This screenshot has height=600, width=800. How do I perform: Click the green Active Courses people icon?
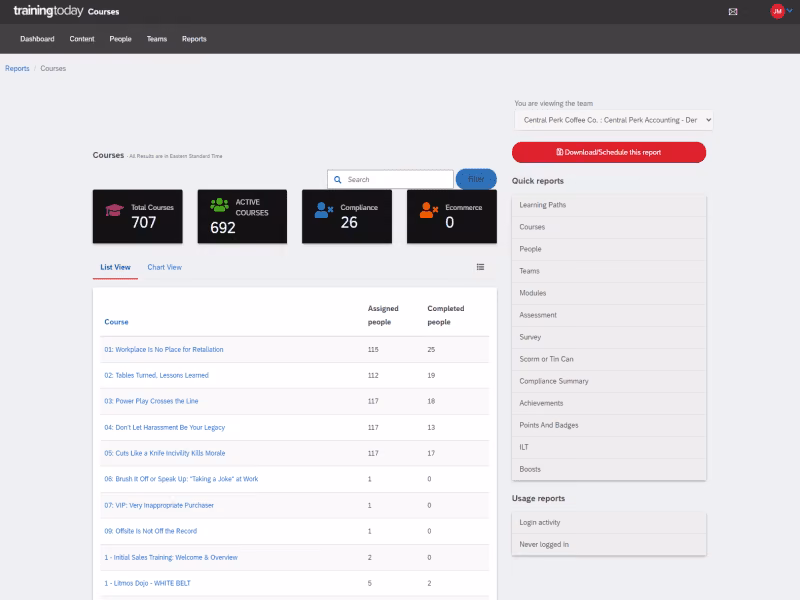219,205
